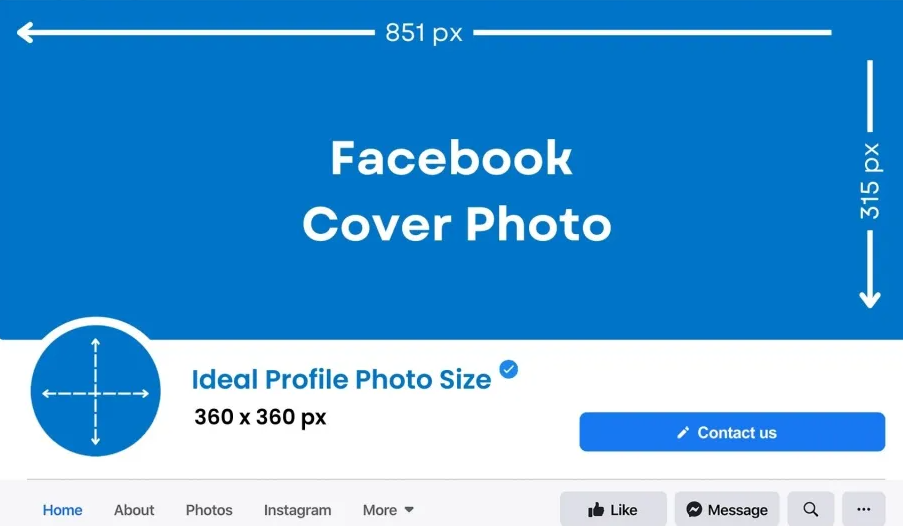Select the Instagram tab

(x=297, y=510)
